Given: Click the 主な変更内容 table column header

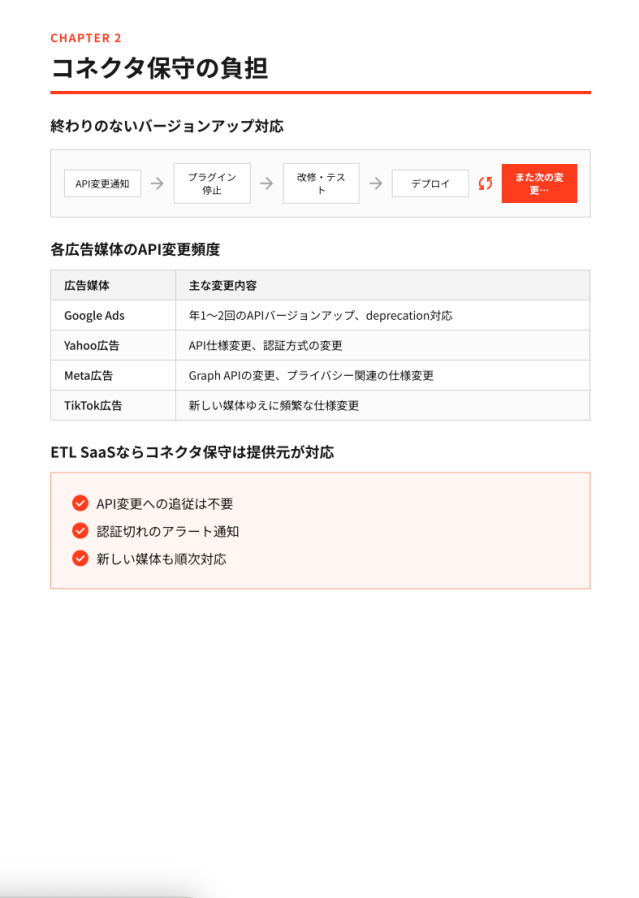Looking at the screenshot, I should tap(223, 285).
